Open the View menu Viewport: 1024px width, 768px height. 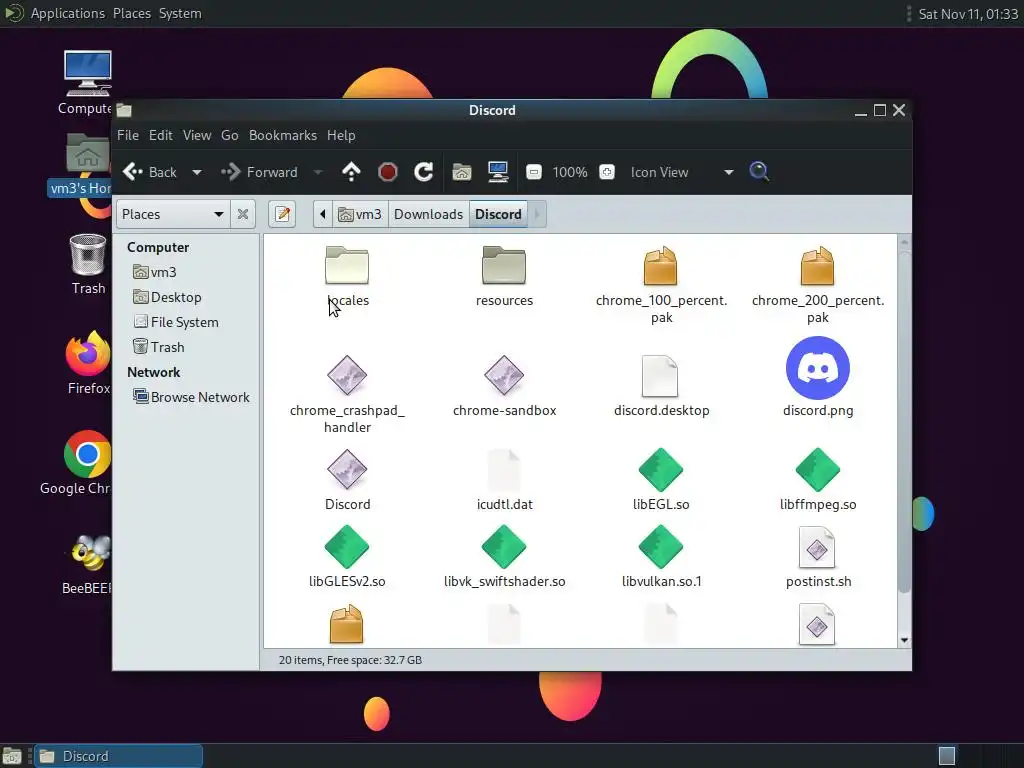[197, 135]
